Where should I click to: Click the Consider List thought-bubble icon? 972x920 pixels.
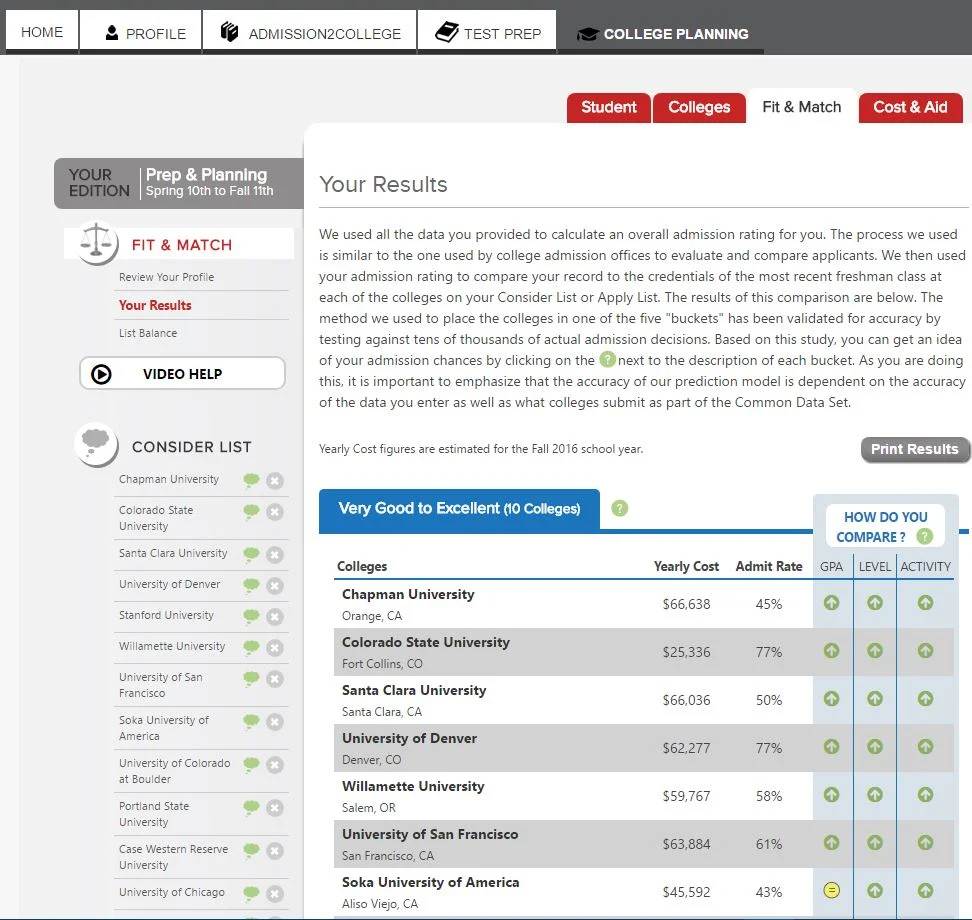click(95, 443)
